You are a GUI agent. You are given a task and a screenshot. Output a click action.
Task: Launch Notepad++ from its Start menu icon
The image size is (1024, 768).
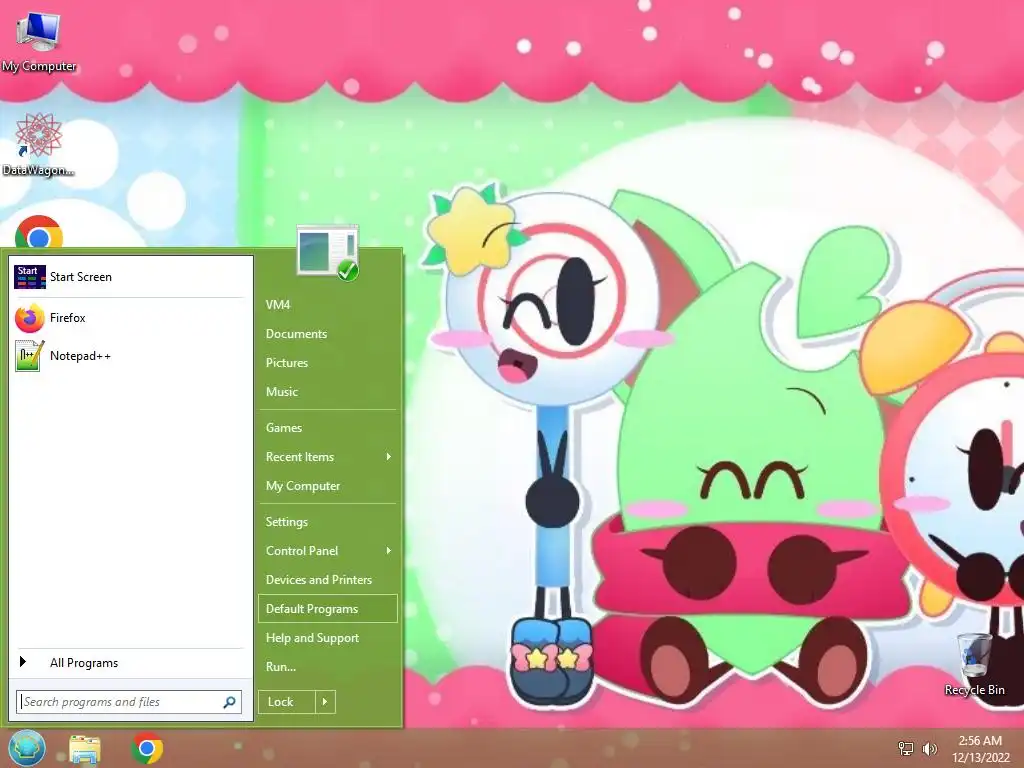point(29,356)
